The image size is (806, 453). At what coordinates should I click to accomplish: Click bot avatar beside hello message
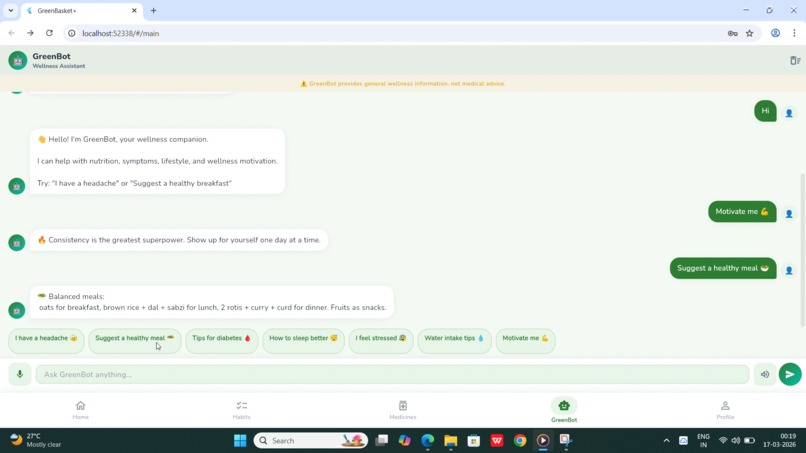point(16,186)
